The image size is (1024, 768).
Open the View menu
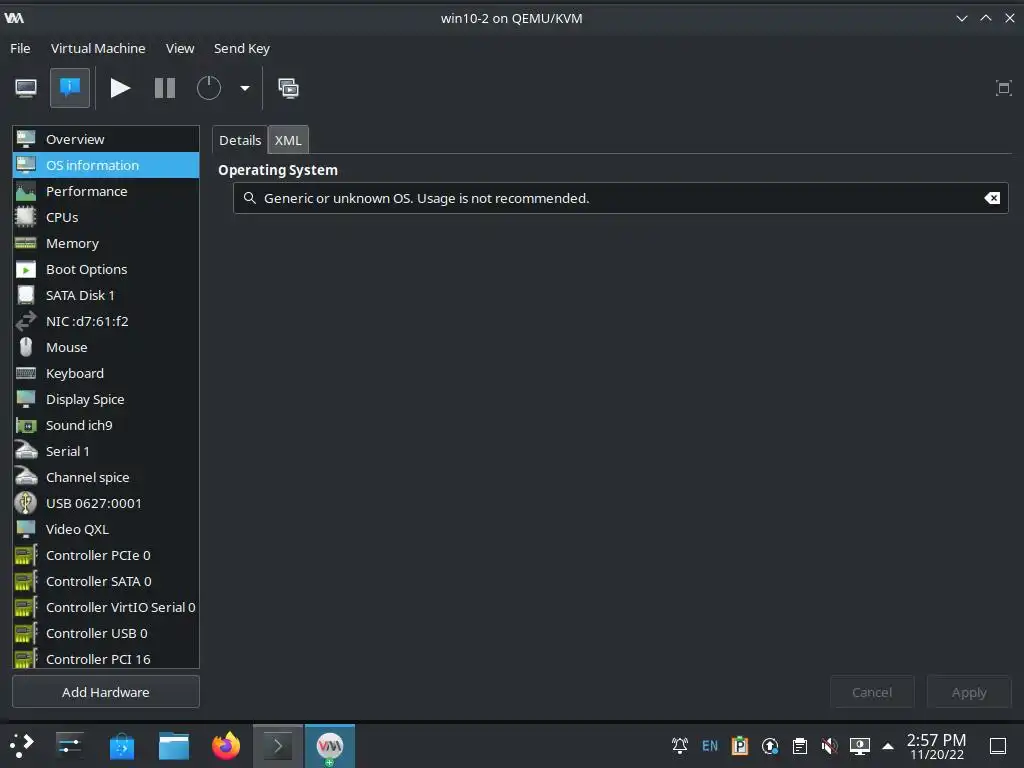180,48
